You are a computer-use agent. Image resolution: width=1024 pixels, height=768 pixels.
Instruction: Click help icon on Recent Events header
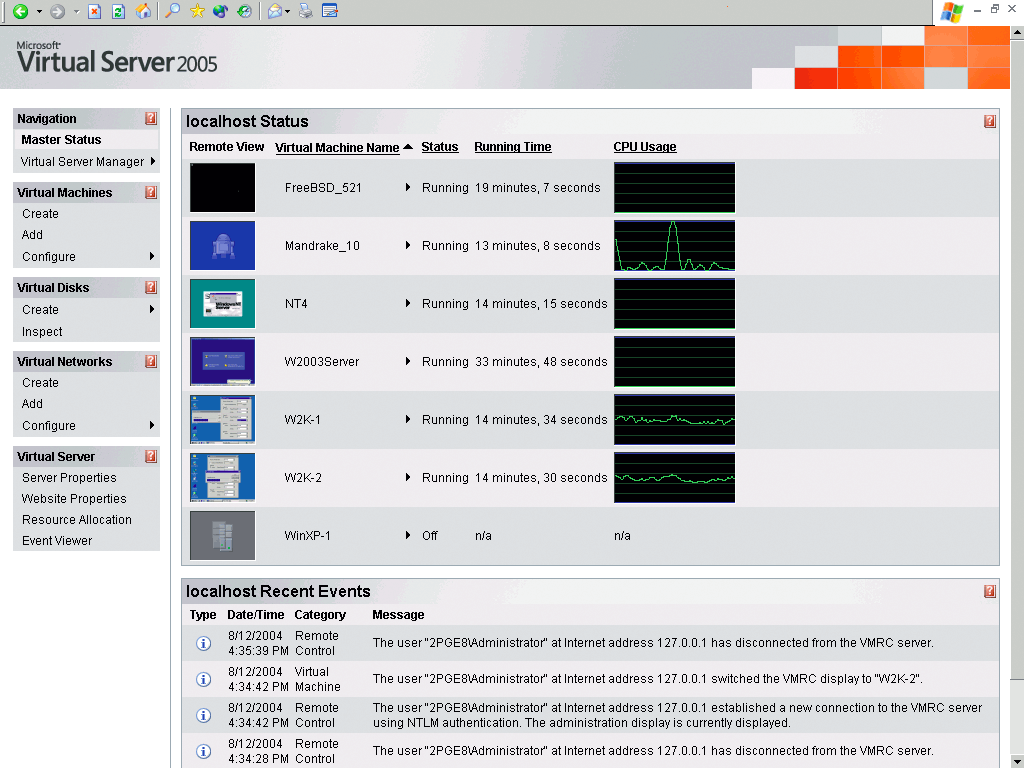coord(989,591)
